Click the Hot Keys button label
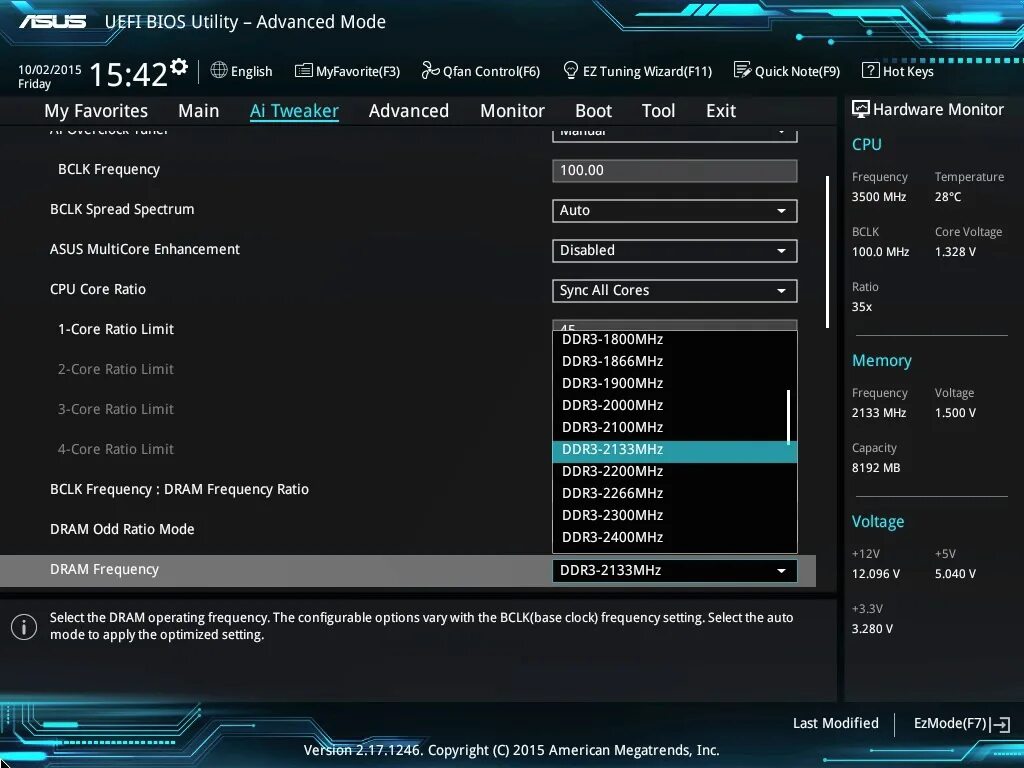1024x768 pixels. [x=908, y=71]
